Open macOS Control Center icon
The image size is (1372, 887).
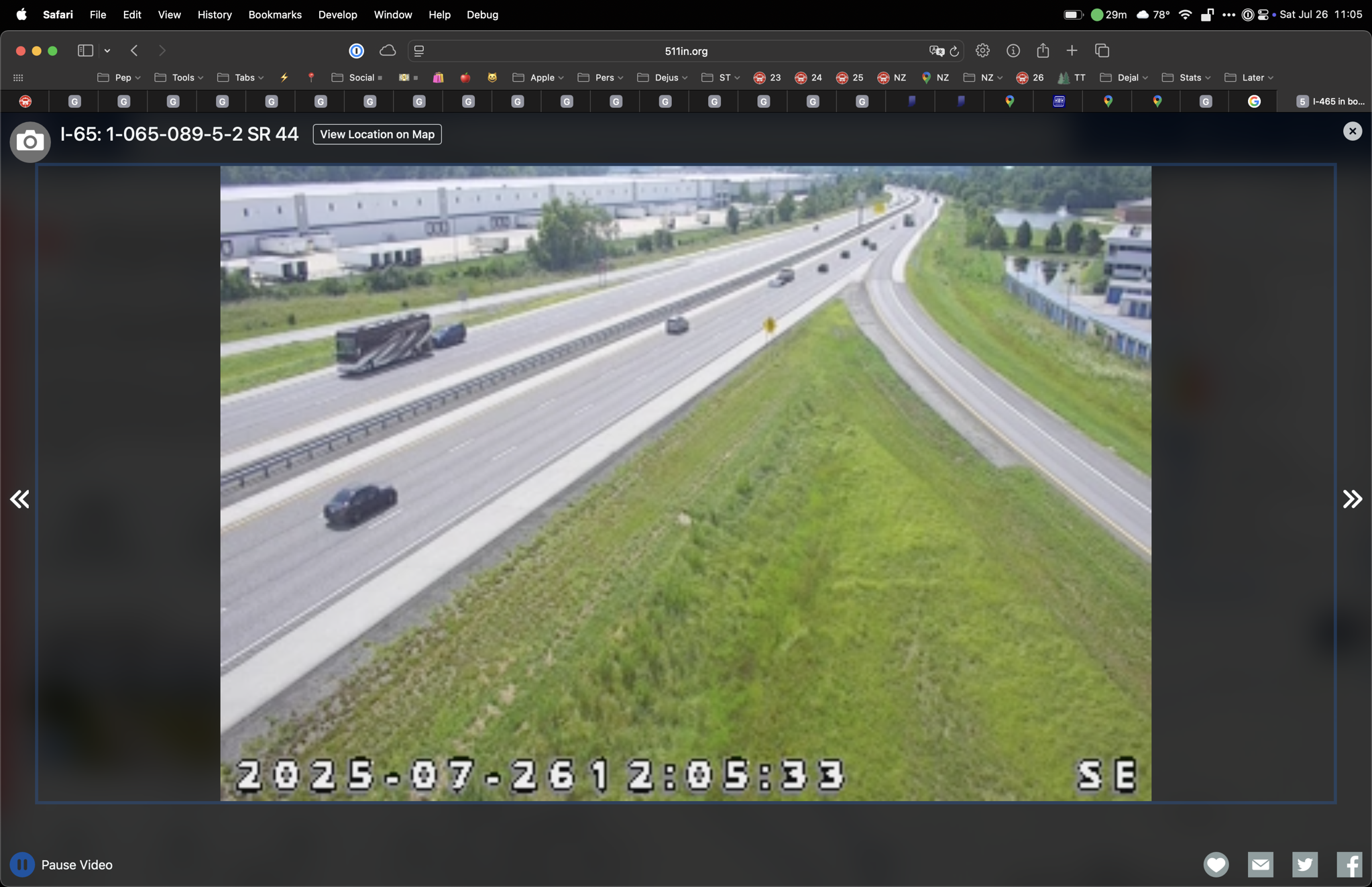1262,14
